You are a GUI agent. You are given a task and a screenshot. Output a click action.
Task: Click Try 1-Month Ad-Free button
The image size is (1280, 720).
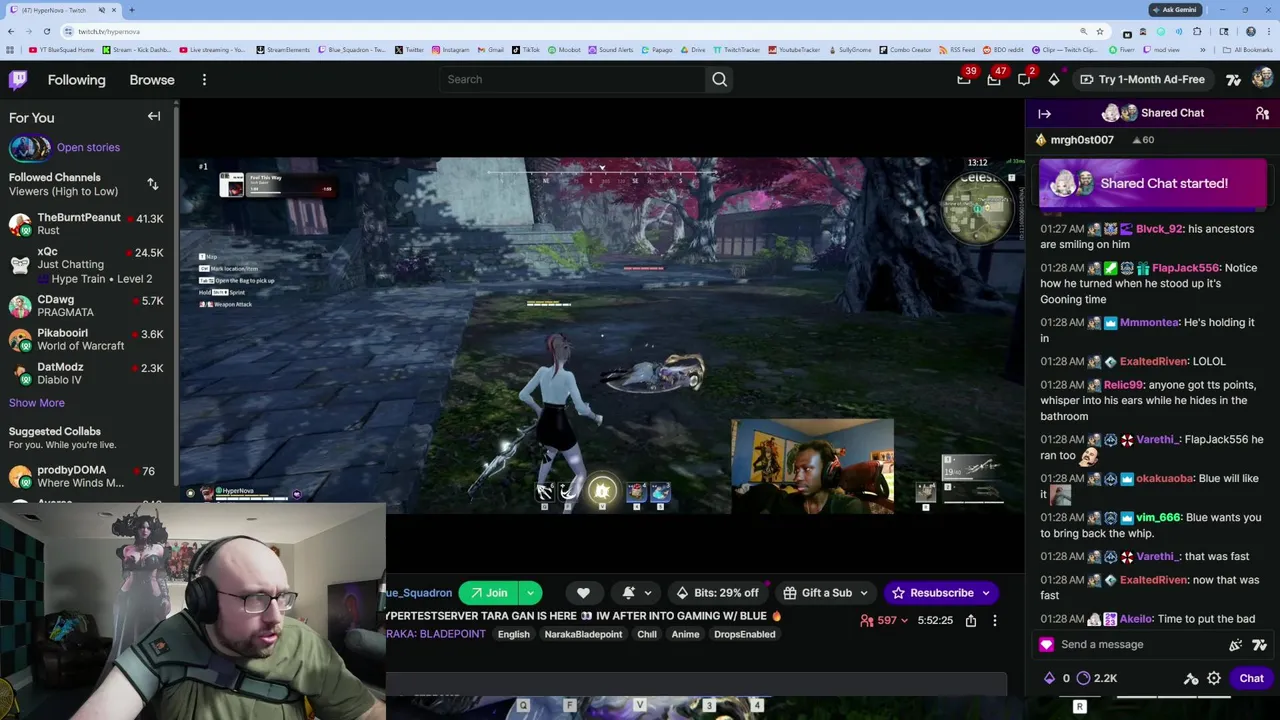(1142, 79)
